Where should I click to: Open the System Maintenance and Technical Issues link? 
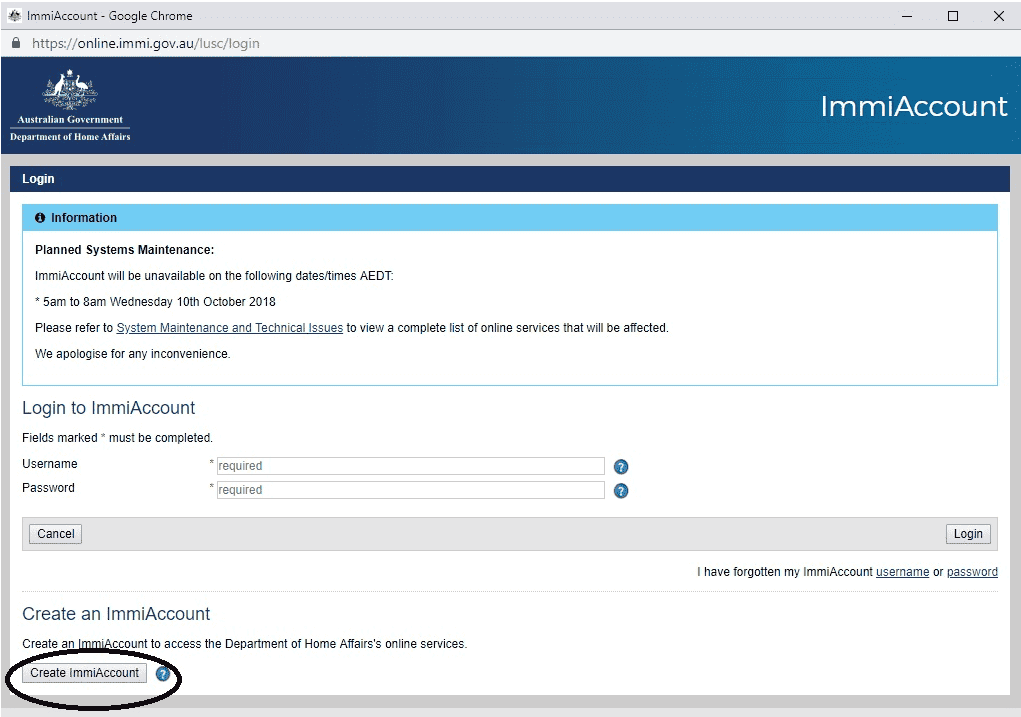(229, 327)
